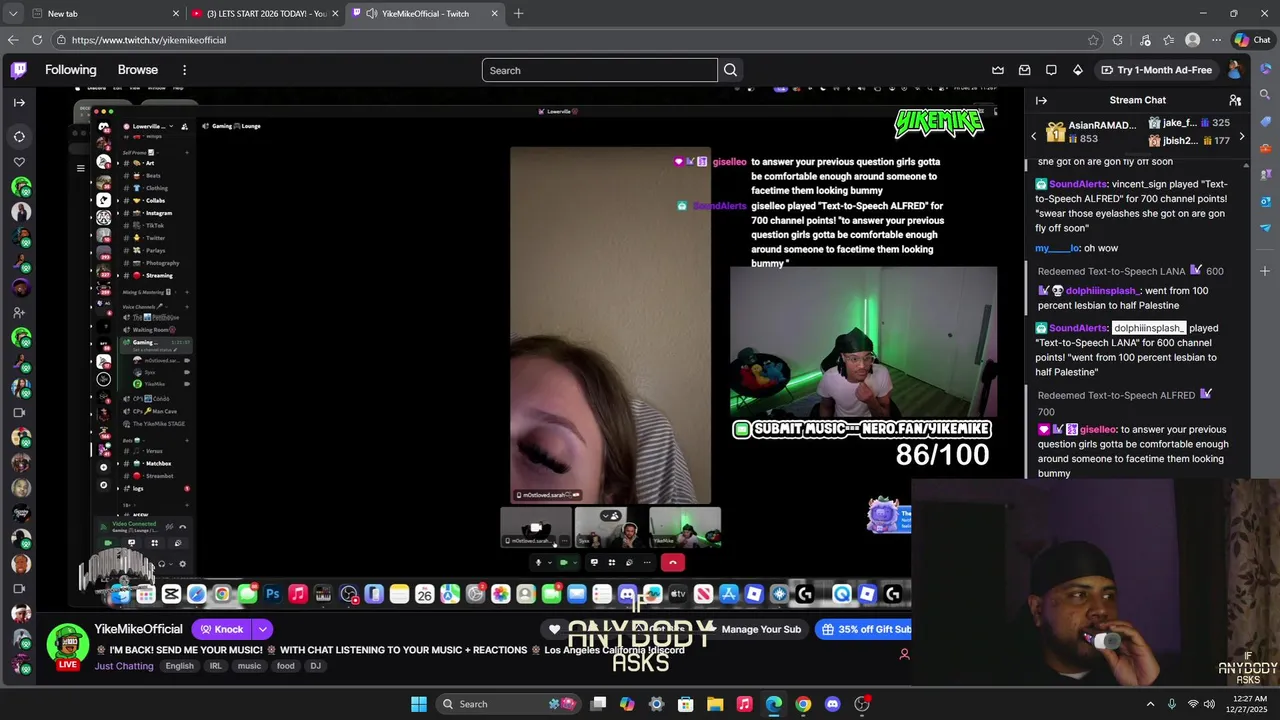The height and width of the screenshot is (720, 1280).
Task: Open the Edge sidebar shopping tag icon
Action: point(1265,121)
